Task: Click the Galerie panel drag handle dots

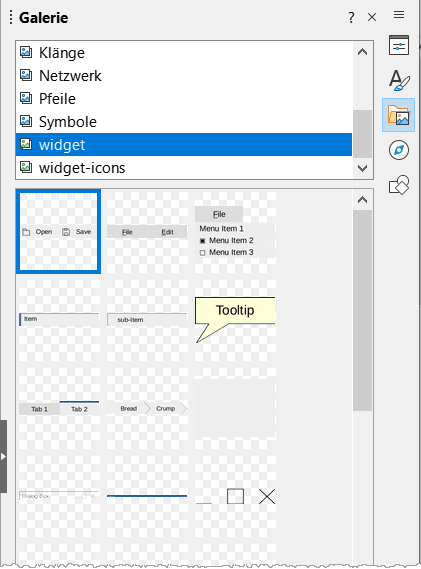Action: pos(11,17)
